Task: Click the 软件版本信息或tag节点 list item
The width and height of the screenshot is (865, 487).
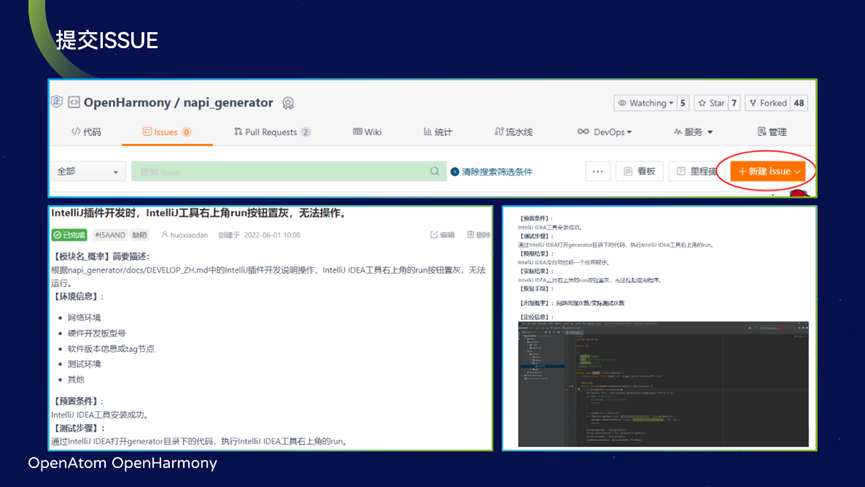Action: [111, 349]
